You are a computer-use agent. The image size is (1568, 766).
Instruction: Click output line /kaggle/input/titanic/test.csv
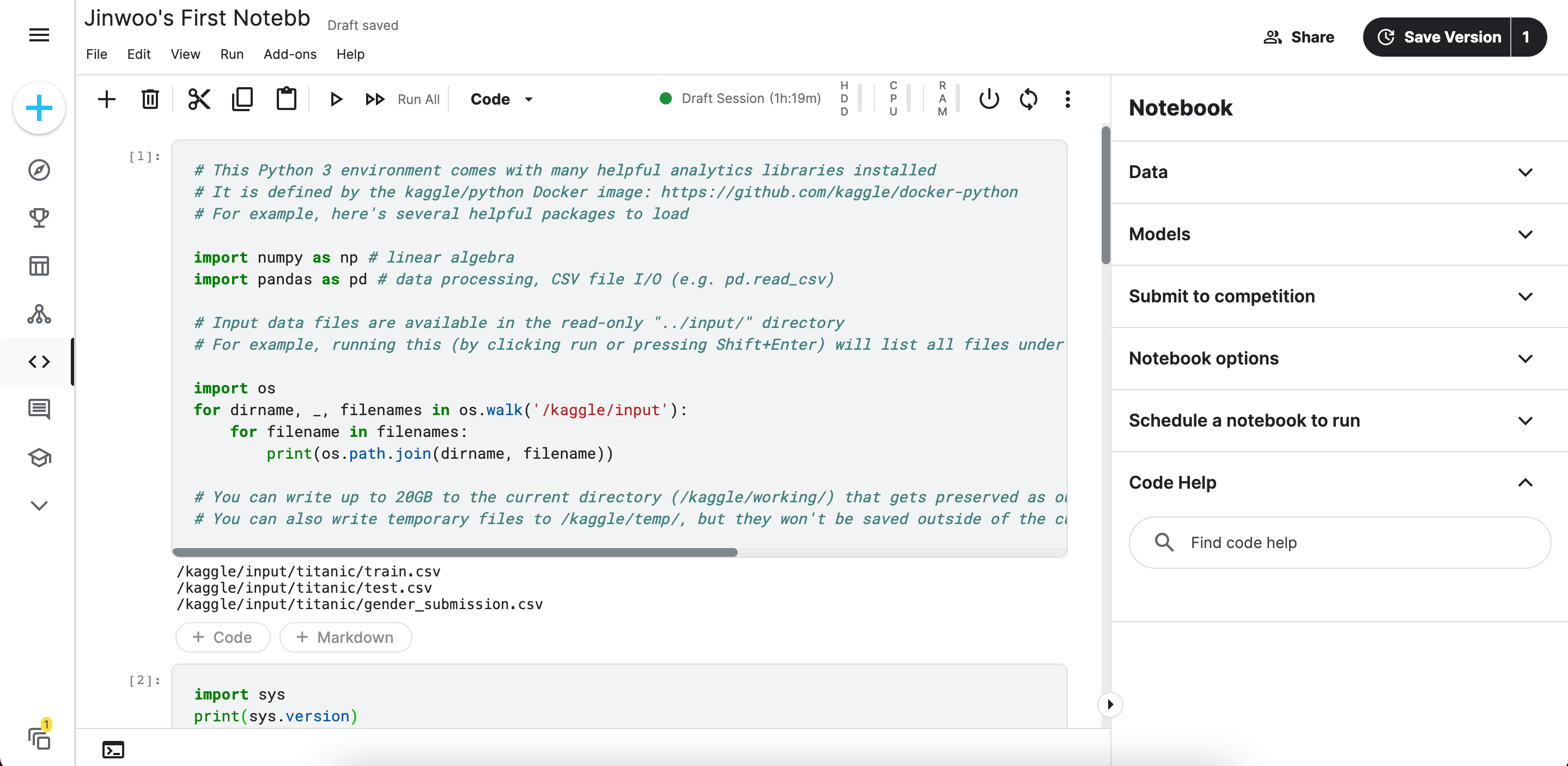tap(305, 588)
